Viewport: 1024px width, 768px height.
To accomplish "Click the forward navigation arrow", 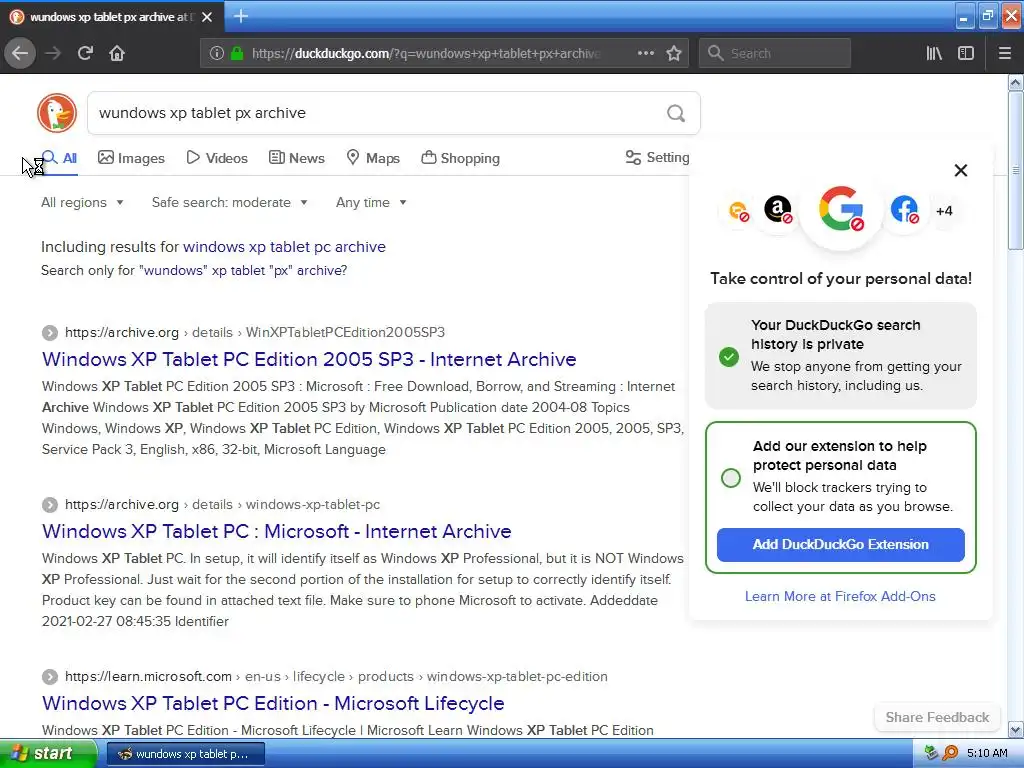I will tap(53, 53).
